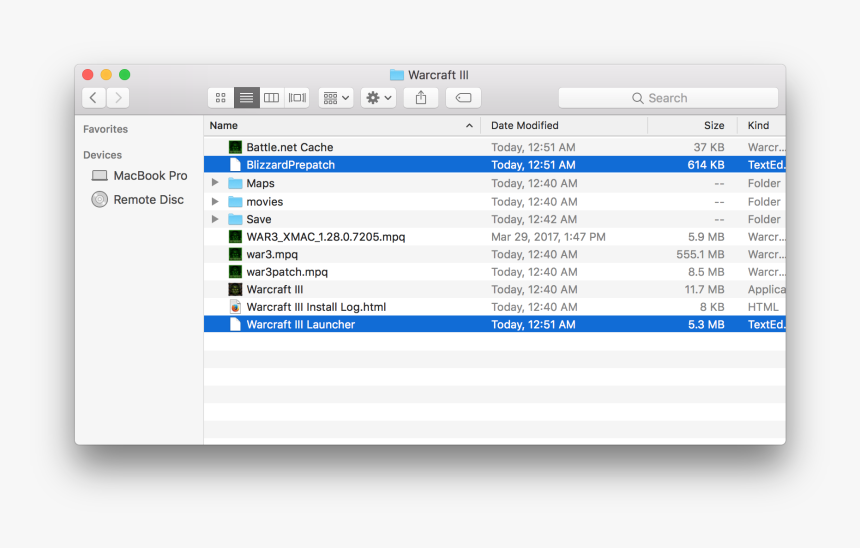Click the Warcraft III Launcher document icon
This screenshot has height=548, width=860.
(235, 324)
